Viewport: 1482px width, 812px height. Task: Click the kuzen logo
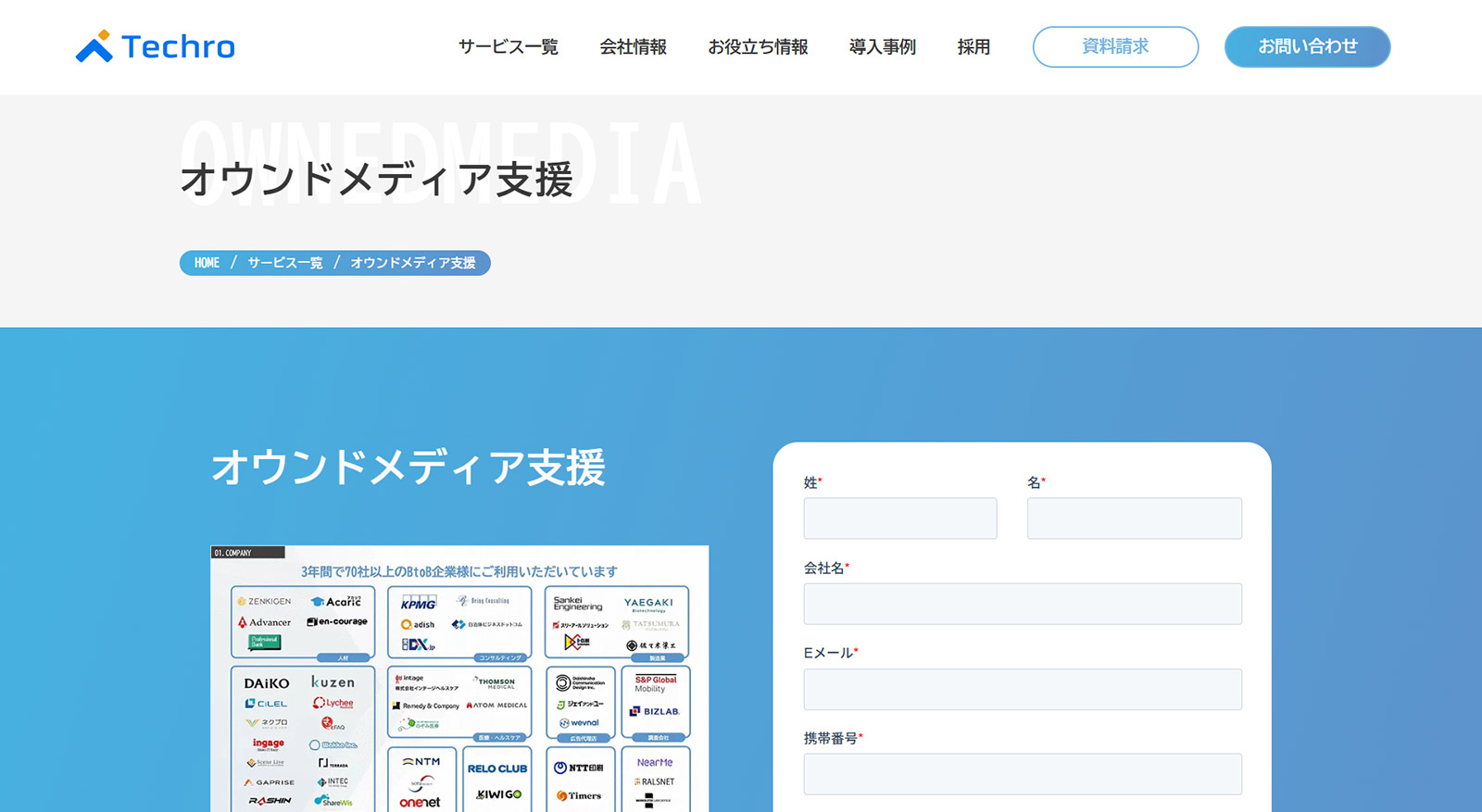(333, 682)
